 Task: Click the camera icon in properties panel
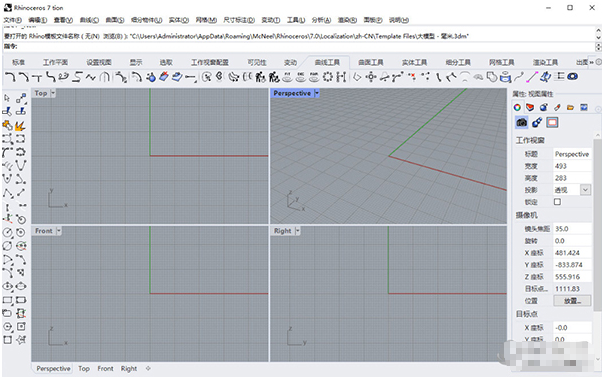point(522,122)
